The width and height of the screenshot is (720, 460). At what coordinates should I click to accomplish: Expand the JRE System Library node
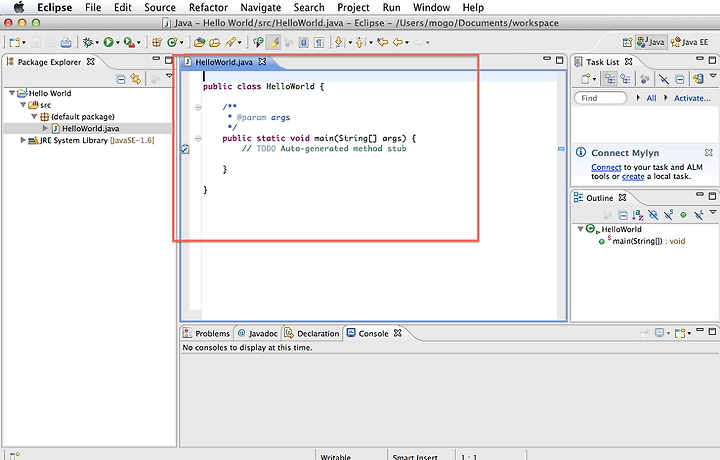click(22, 140)
